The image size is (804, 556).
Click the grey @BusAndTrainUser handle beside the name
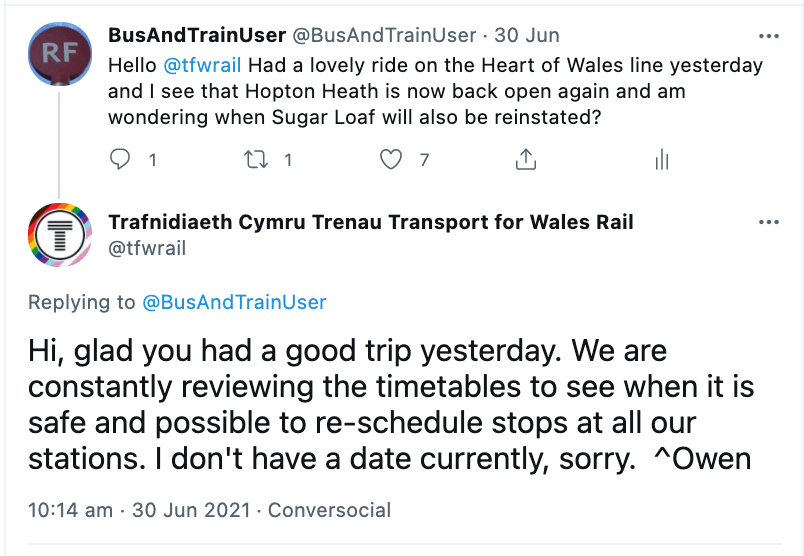click(x=383, y=36)
